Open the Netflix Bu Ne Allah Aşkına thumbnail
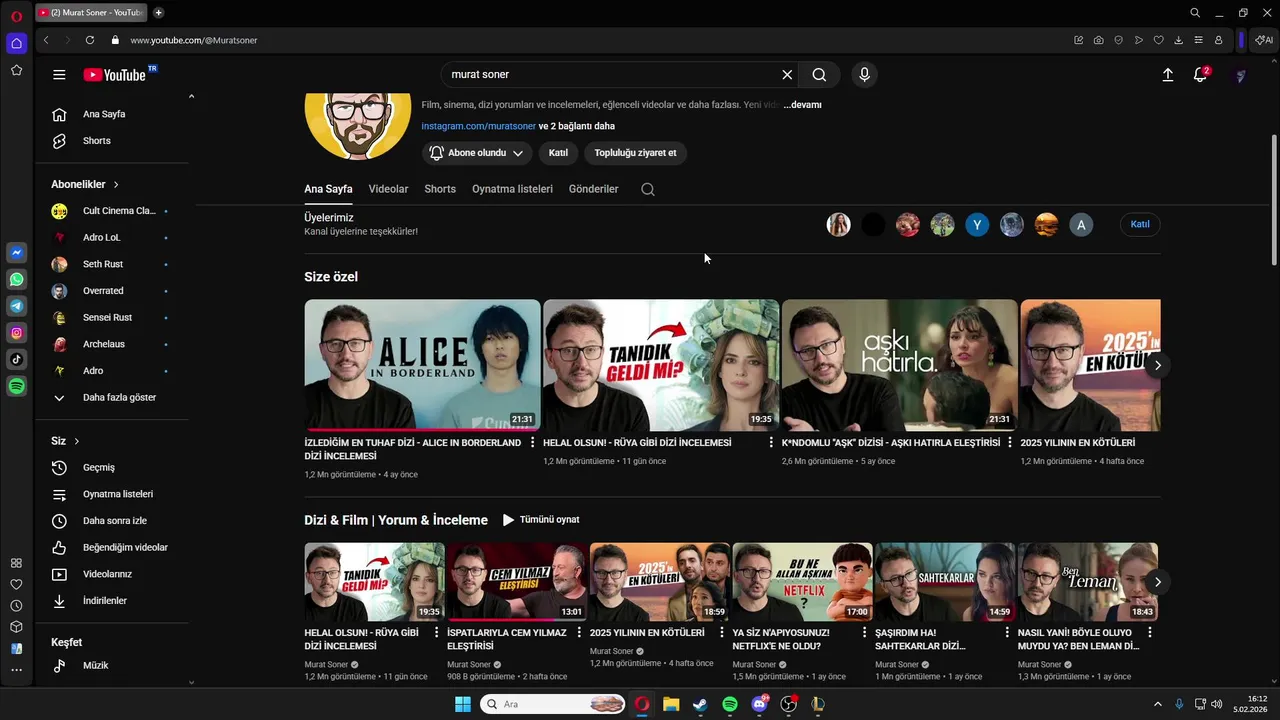 tap(802, 582)
